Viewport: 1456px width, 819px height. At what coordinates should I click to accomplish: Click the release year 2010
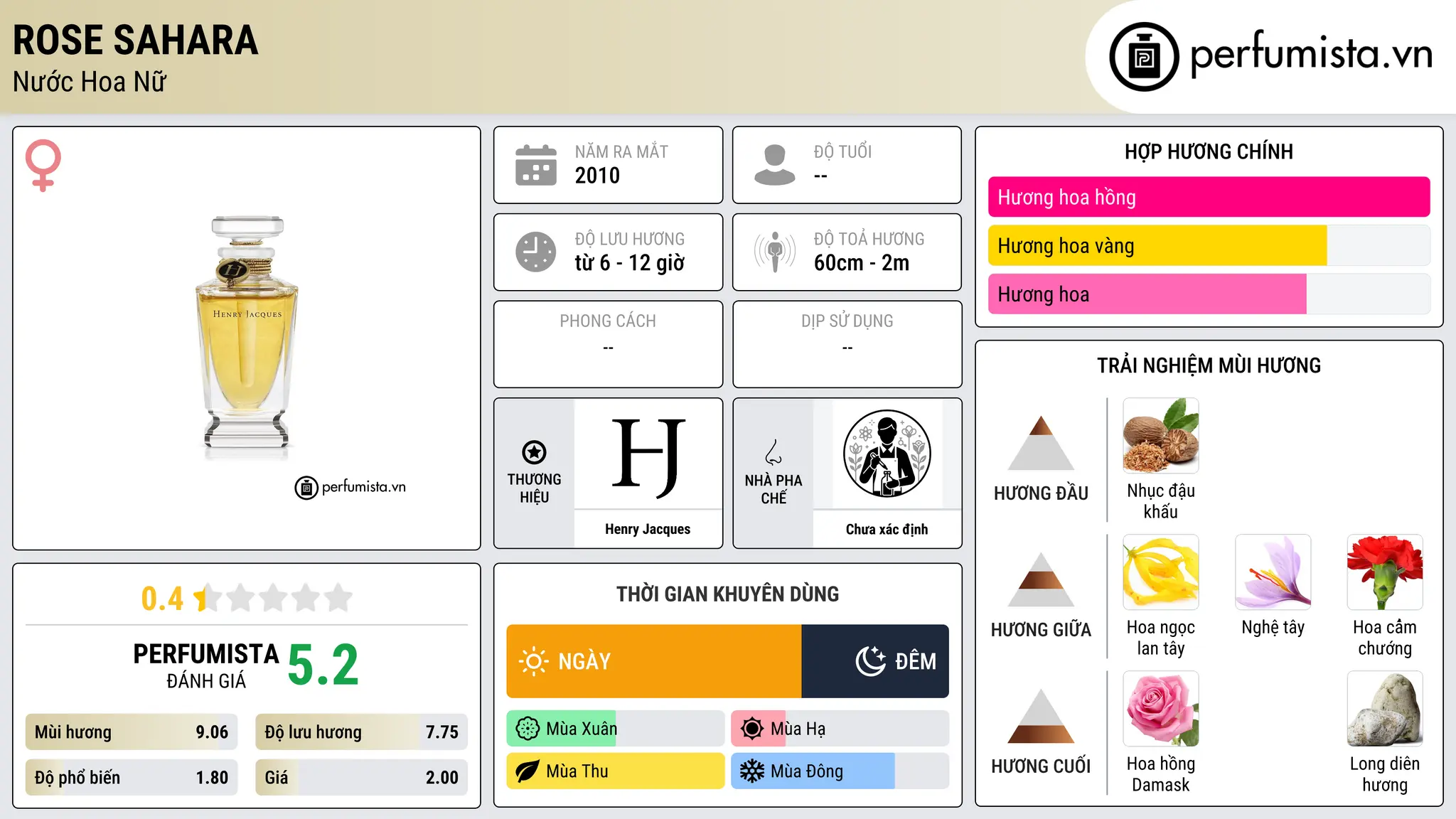point(597,176)
